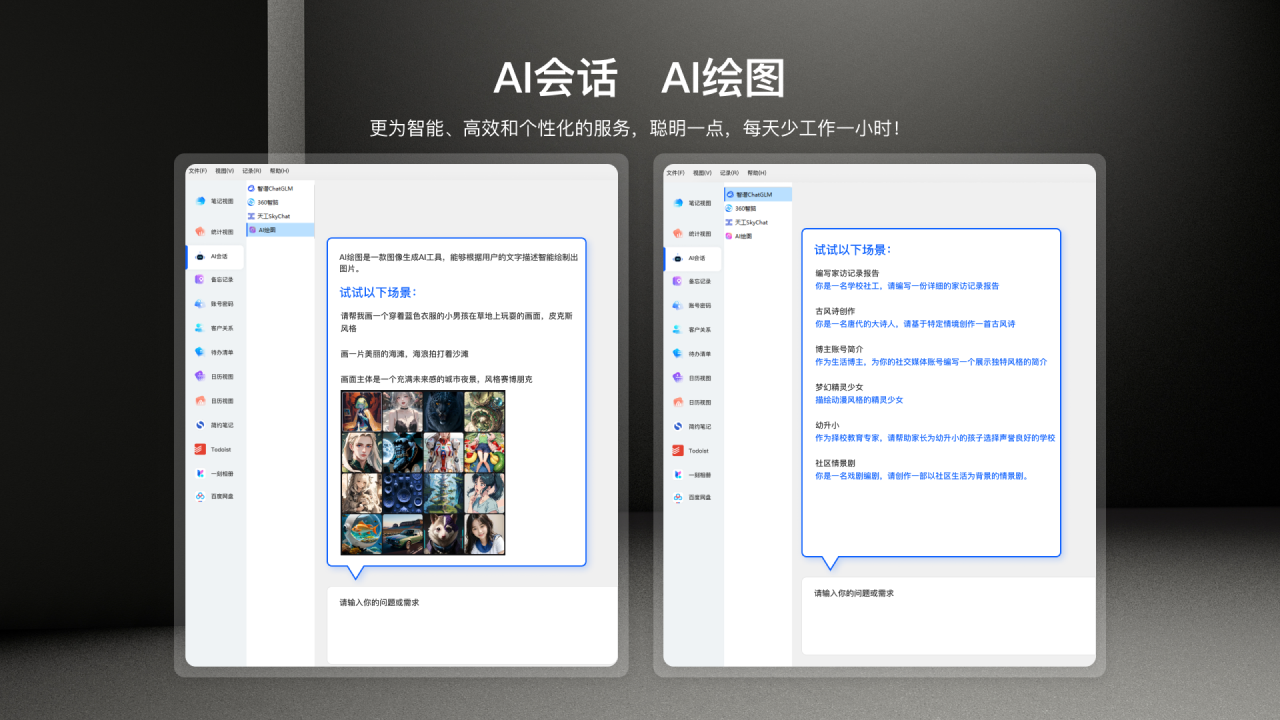Image resolution: width=1280 pixels, height=720 pixels.
Task: Select AI绘图 in right window model list
Action: click(743, 236)
